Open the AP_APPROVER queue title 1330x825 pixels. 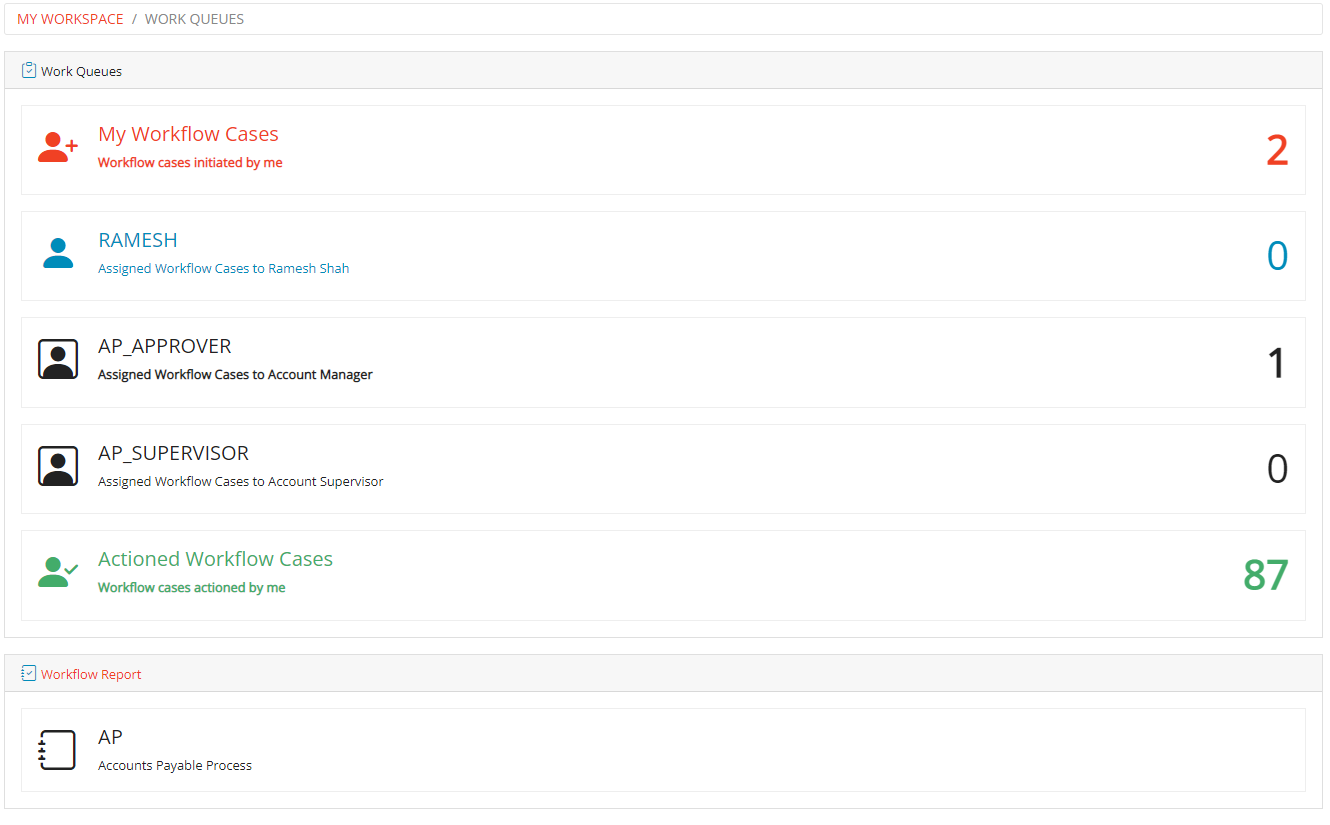point(164,346)
